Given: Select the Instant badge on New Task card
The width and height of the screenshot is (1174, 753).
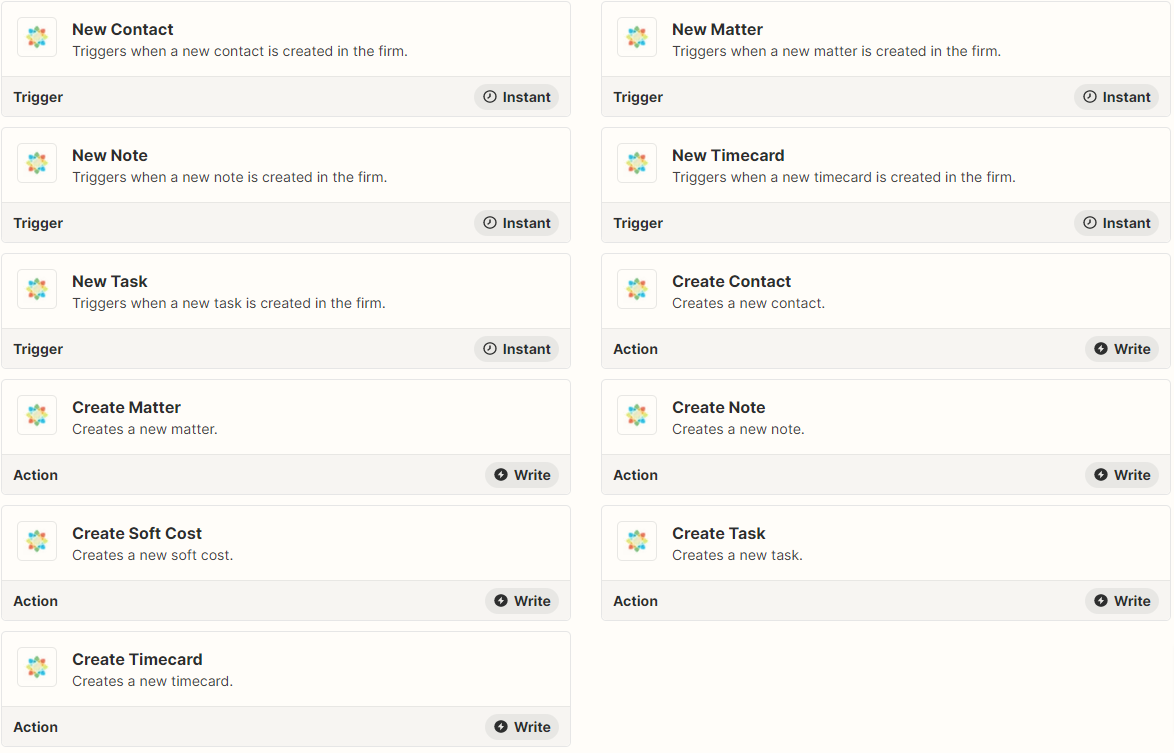Looking at the screenshot, I should click(x=517, y=349).
